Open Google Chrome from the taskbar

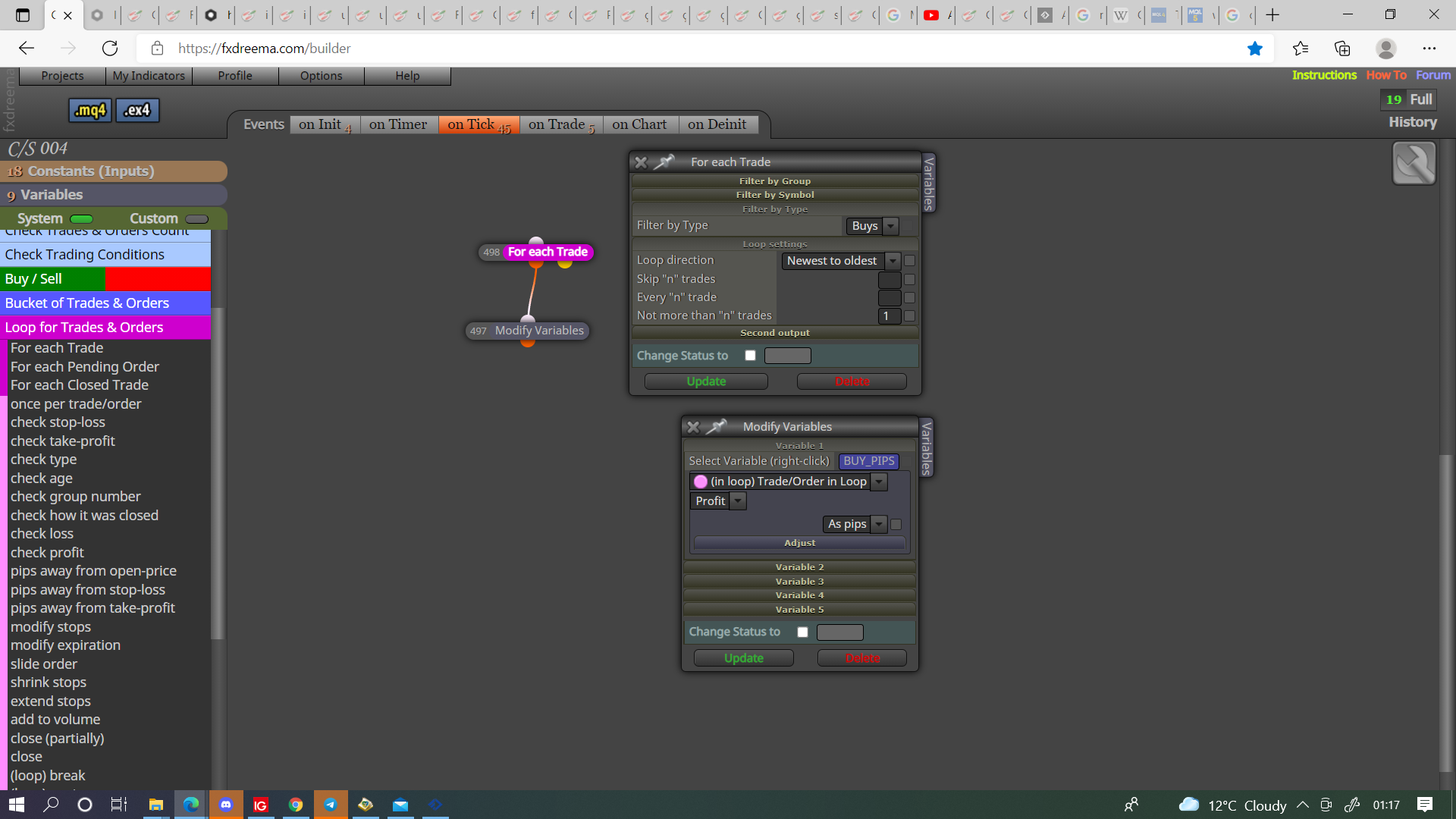coord(296,805)
